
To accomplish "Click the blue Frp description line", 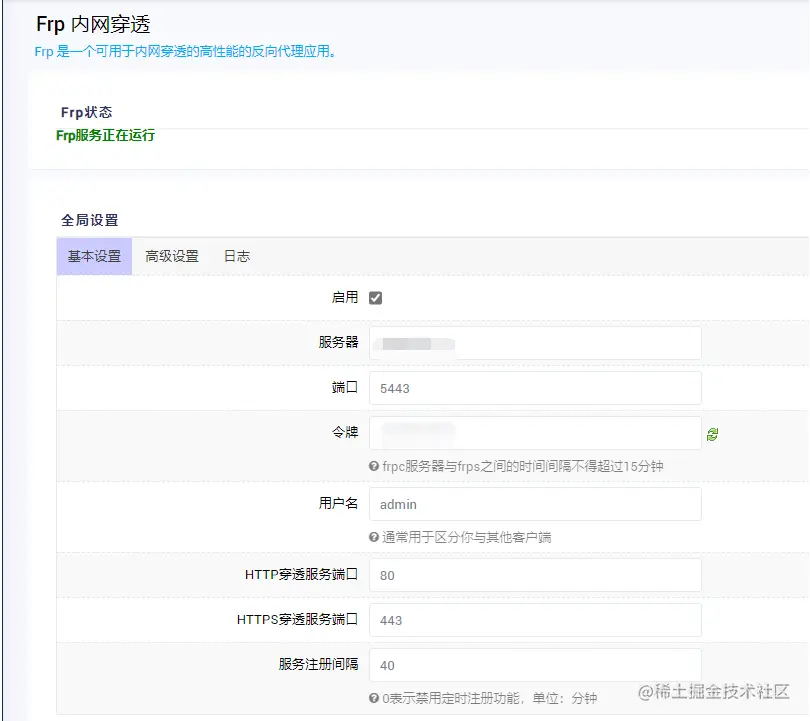I will click(x=185, y=52).
